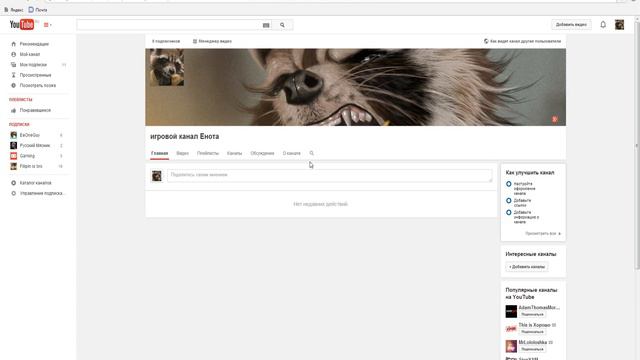Open the guide menu dropdown beside YouTube logo
The width and height of the screenshot is (640, 360).
pyautogui.click(x=47, y=25)
